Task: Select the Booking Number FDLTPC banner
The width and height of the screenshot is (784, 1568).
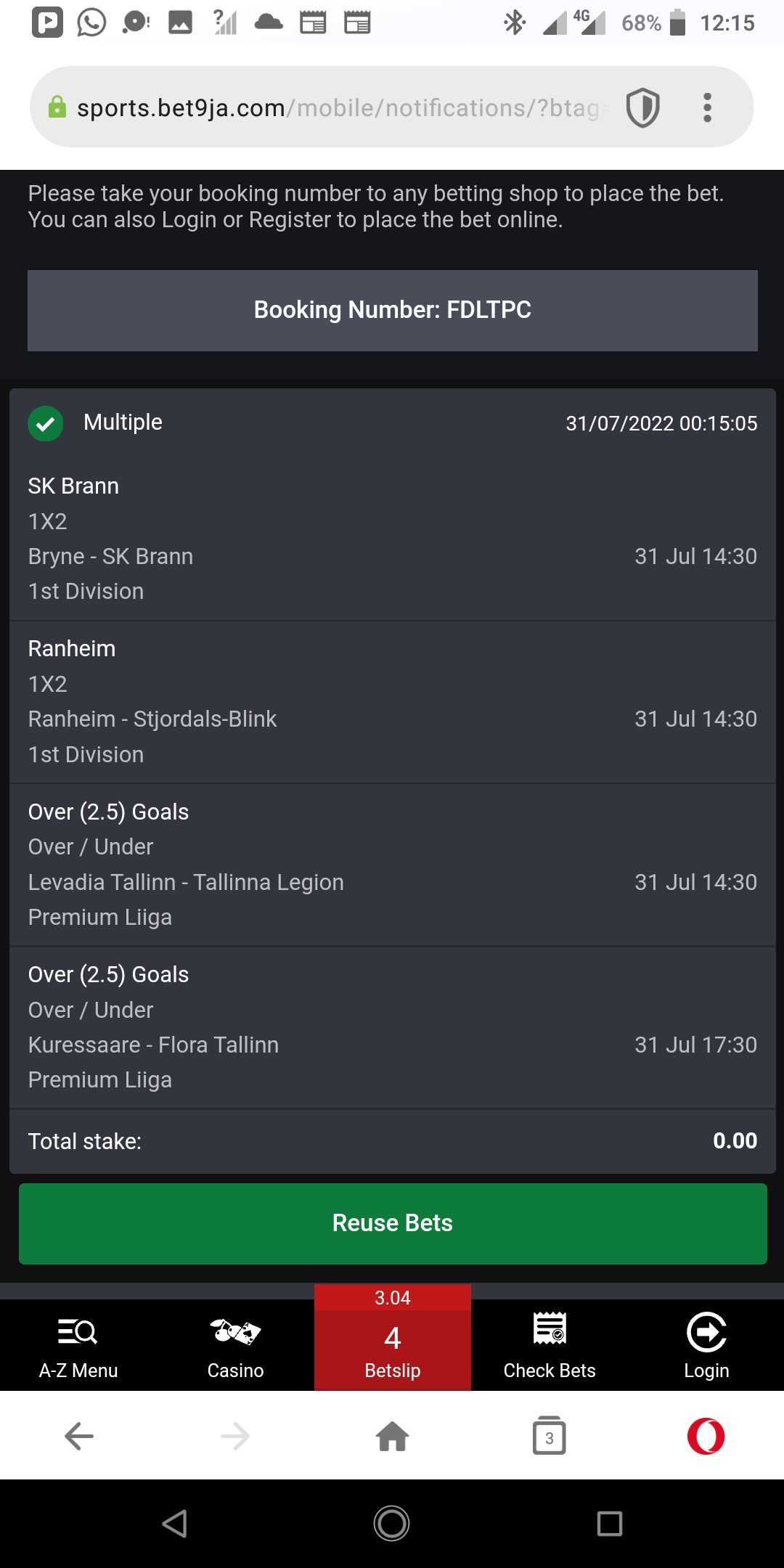Action: click(x=393, y=310)
